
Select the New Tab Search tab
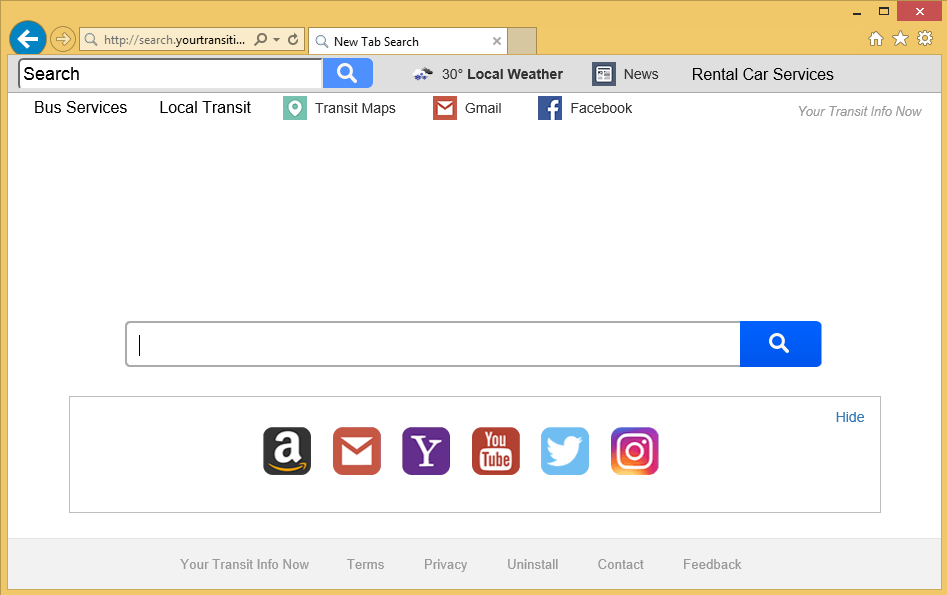coord(408,41)
